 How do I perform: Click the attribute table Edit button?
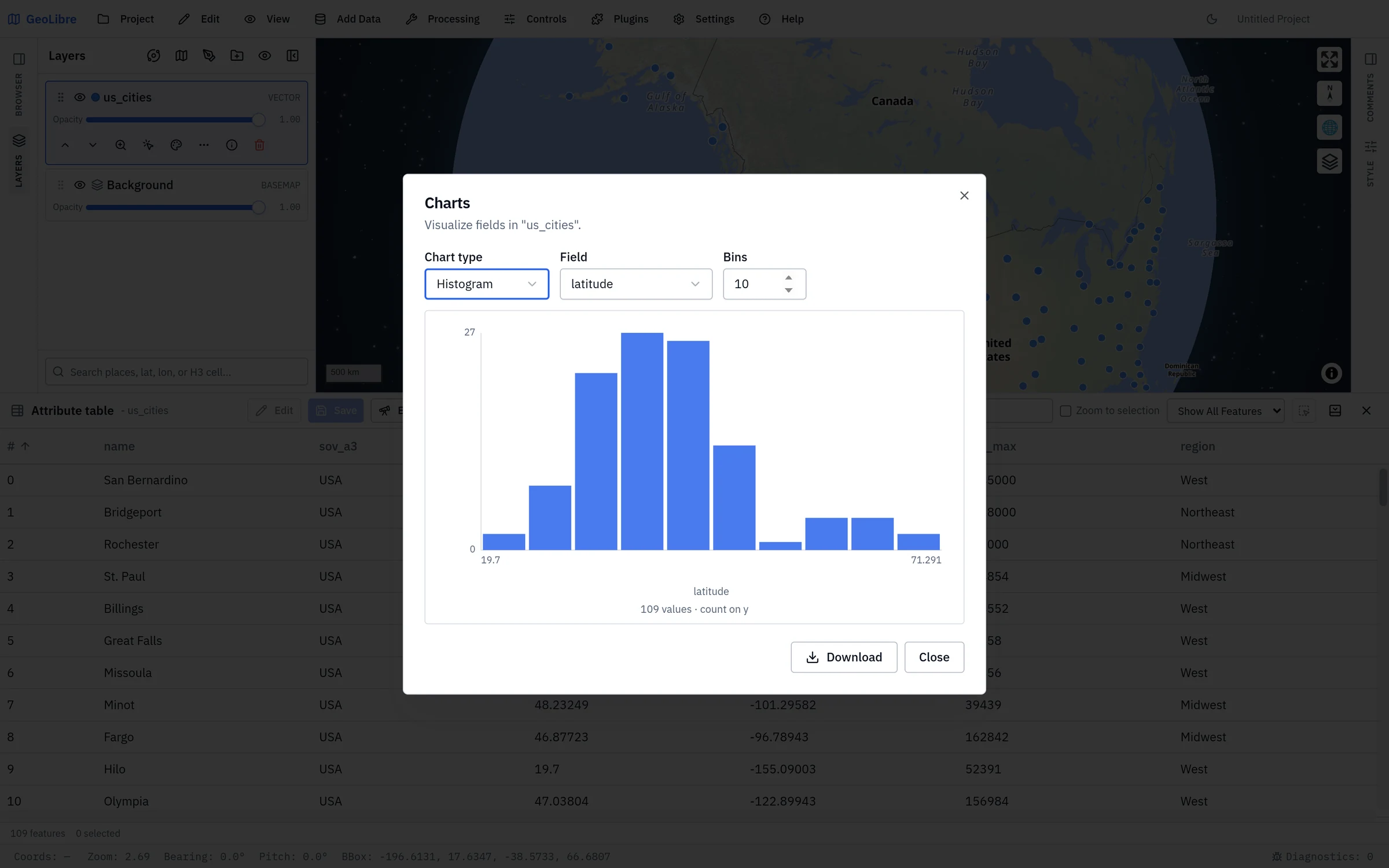pos(274,411)
